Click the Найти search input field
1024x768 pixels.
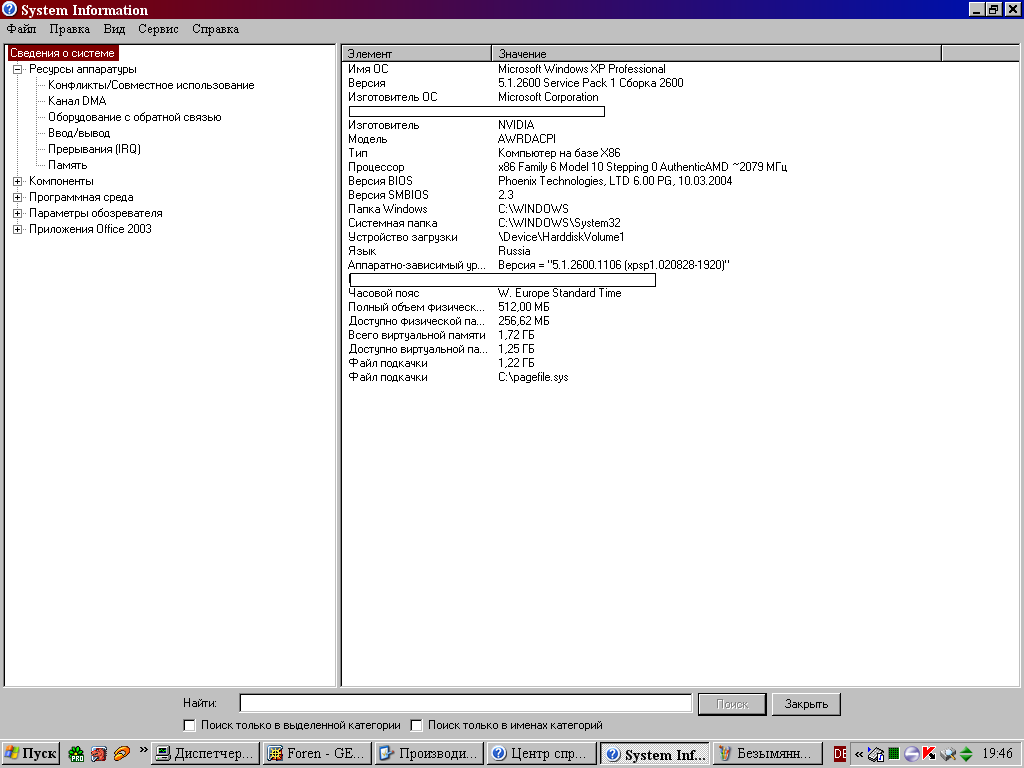465,703
